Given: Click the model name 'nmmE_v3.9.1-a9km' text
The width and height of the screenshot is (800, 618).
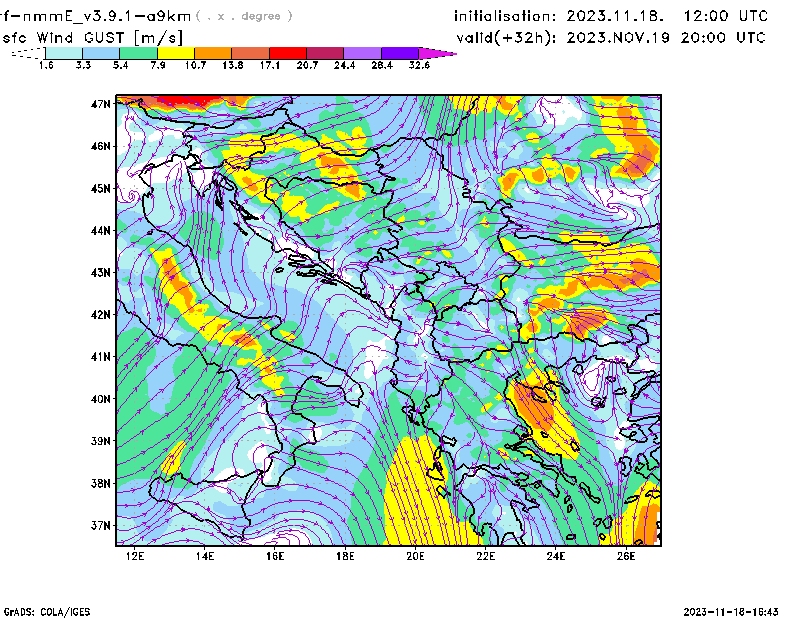Looking at the screenshot, I should [107, 16].
